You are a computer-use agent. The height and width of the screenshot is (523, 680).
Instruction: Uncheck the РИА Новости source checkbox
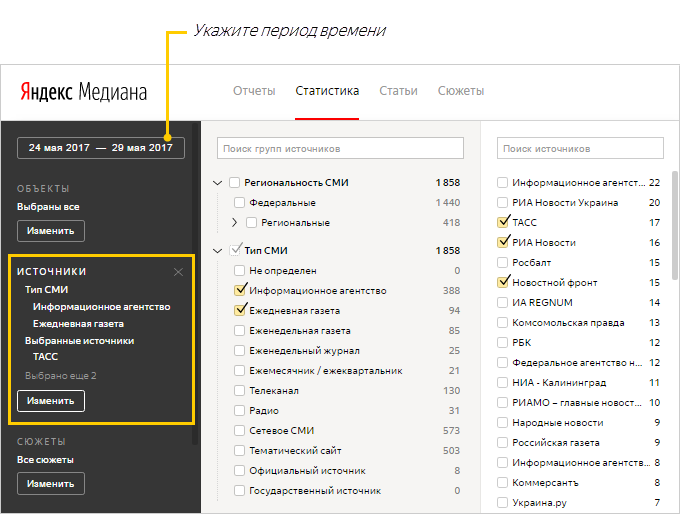[502, 242]
